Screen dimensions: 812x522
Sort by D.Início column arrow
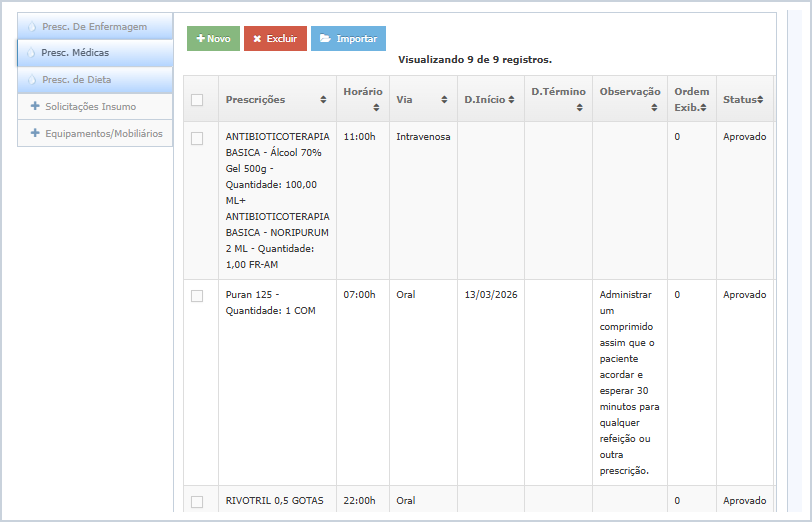pos(511,99)
